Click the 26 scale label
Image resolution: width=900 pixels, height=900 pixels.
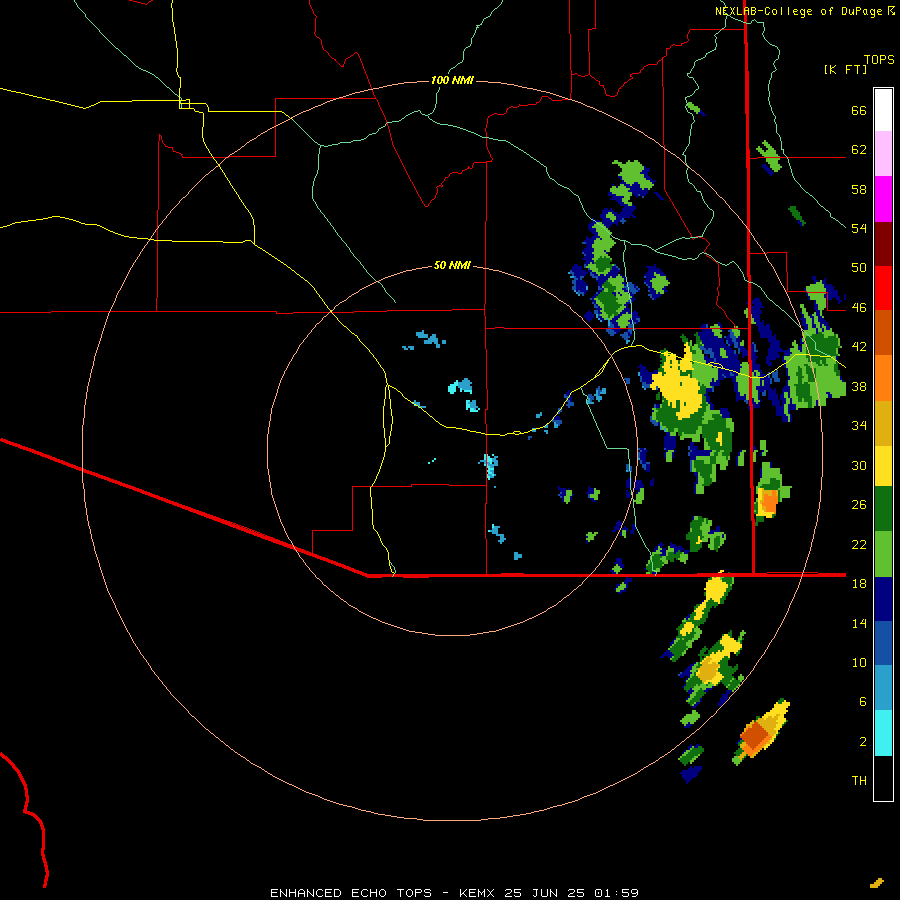pos(859,505)
